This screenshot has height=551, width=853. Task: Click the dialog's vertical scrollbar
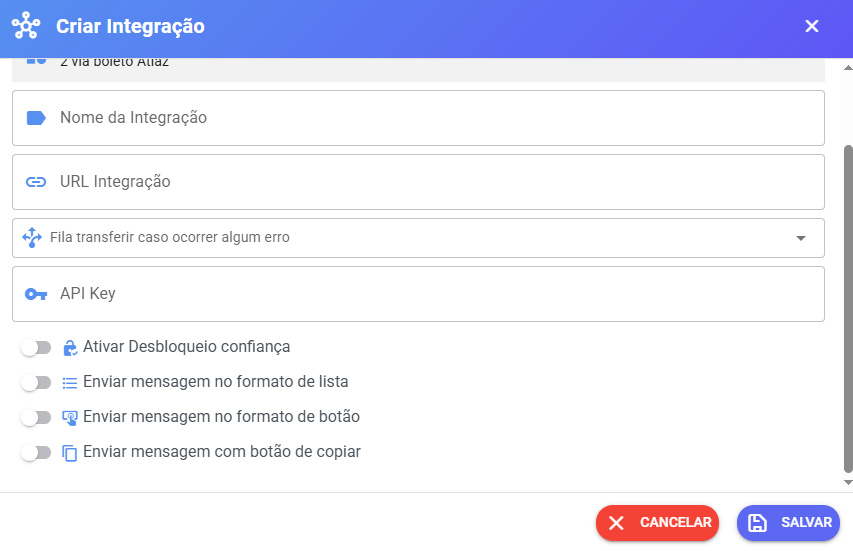pos(848,300)
